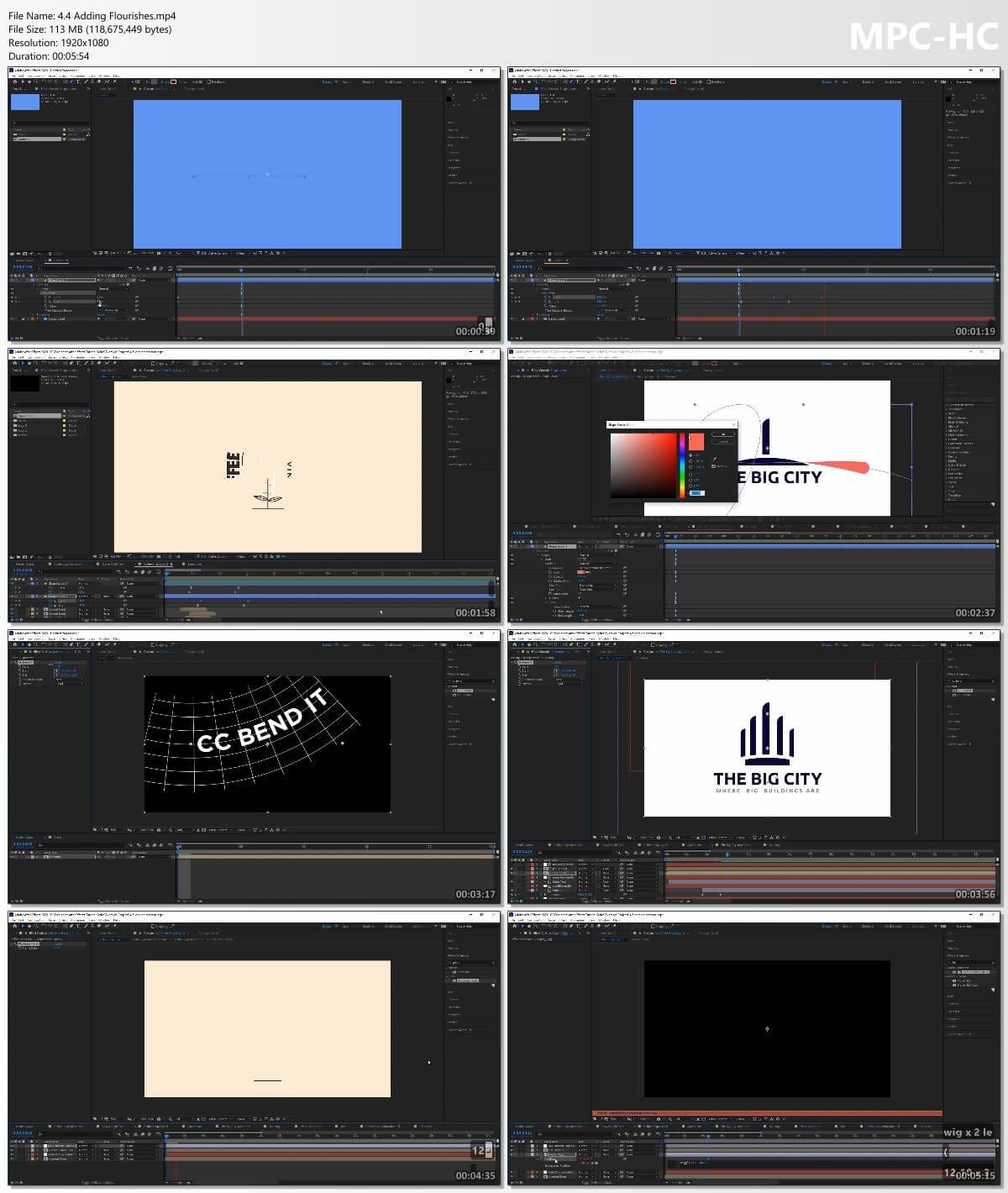Close the Shape Color dialog with its X

[x=733, y=425]
